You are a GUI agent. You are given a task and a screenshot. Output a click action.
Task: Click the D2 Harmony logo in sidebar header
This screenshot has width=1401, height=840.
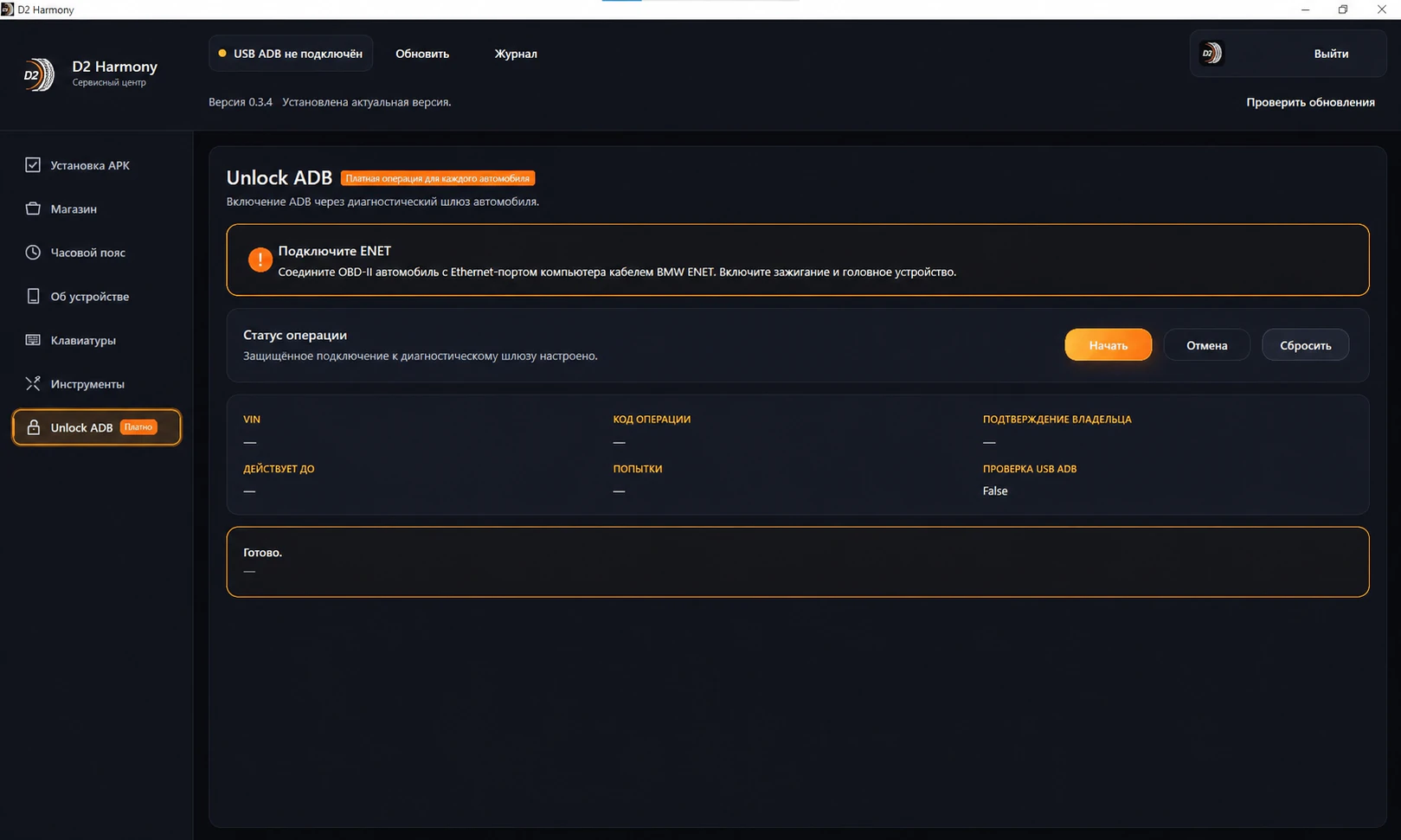pos(39,74)
